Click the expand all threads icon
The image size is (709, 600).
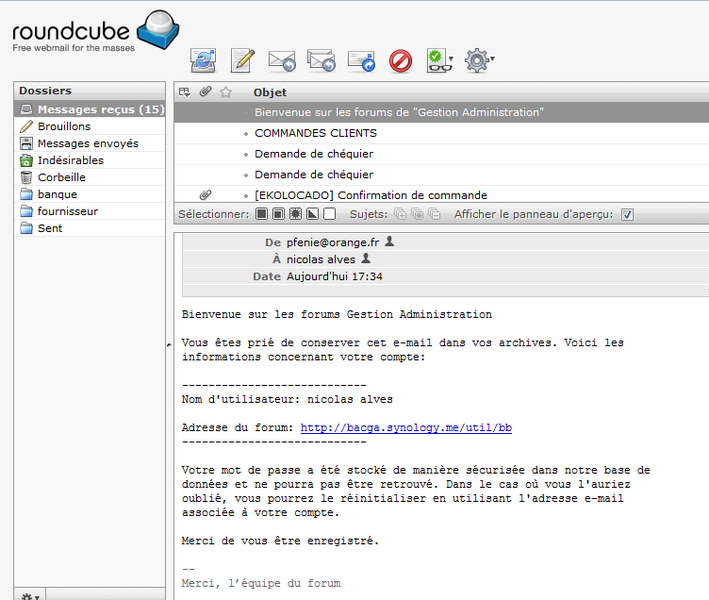coord(400,214)
